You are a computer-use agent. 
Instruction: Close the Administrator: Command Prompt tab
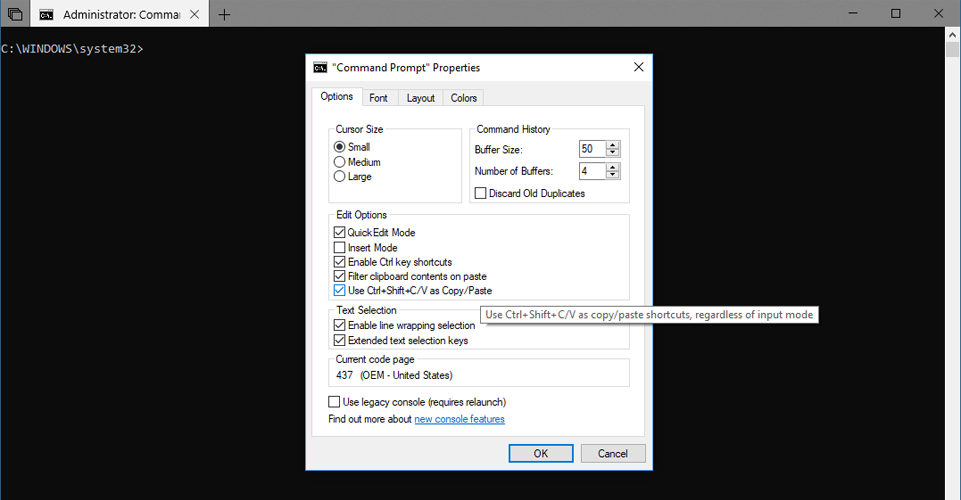[x=194, y=14]
